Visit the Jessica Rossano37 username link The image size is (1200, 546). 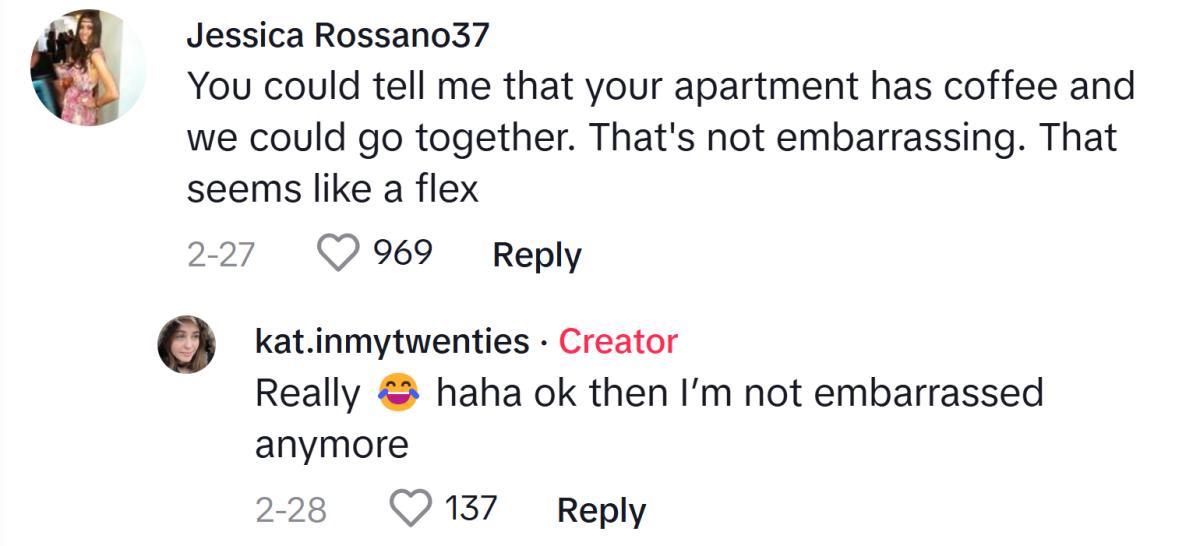(337, 36)
